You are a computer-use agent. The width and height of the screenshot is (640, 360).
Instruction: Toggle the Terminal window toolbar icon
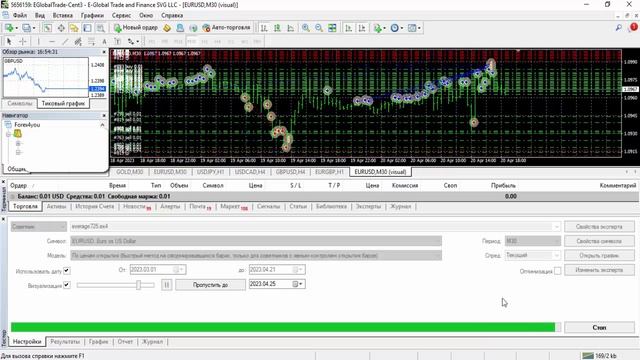[87, 28]
